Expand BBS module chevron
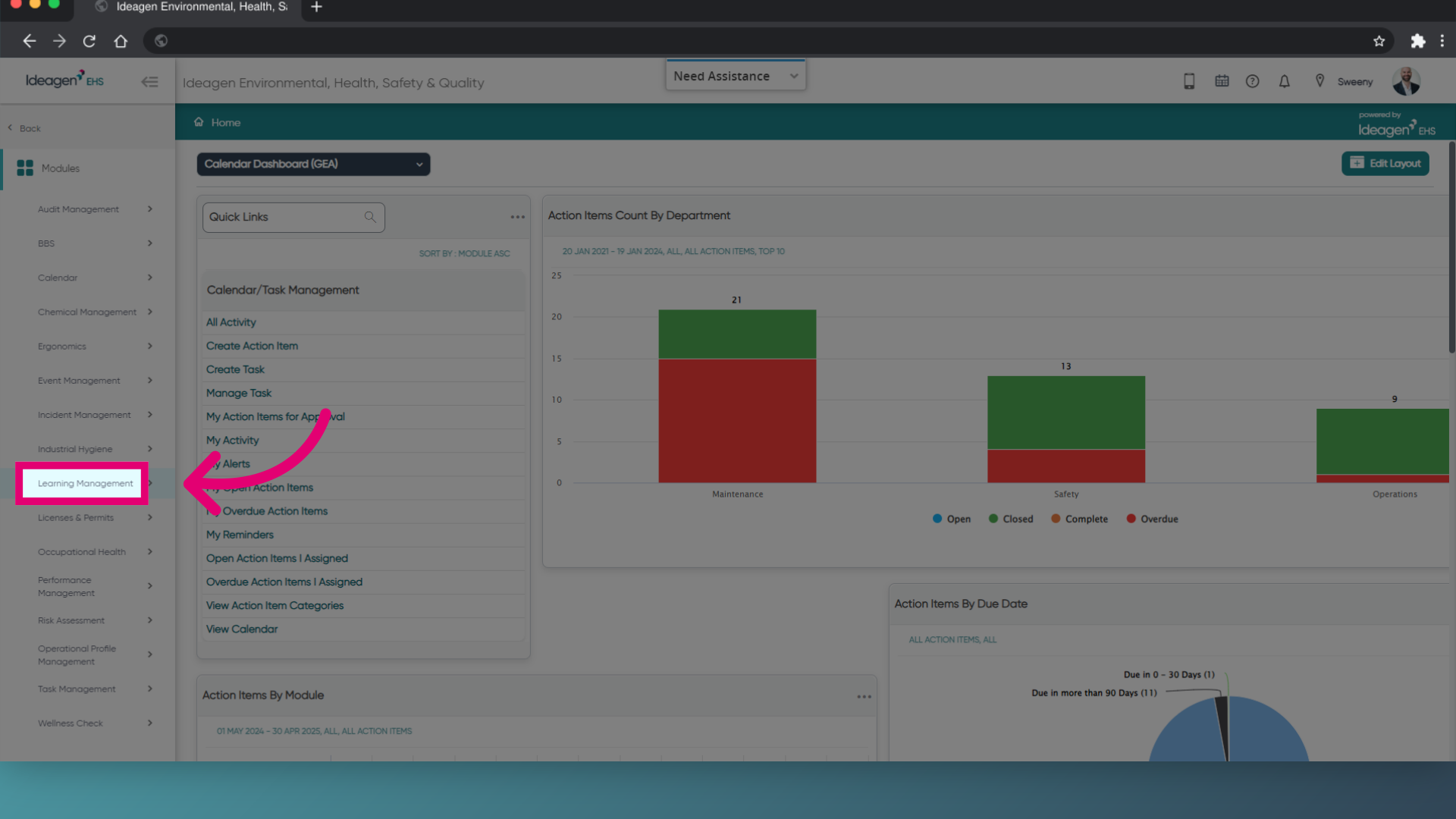Viewport: 1456px width, 819px height. click(150, 243)
